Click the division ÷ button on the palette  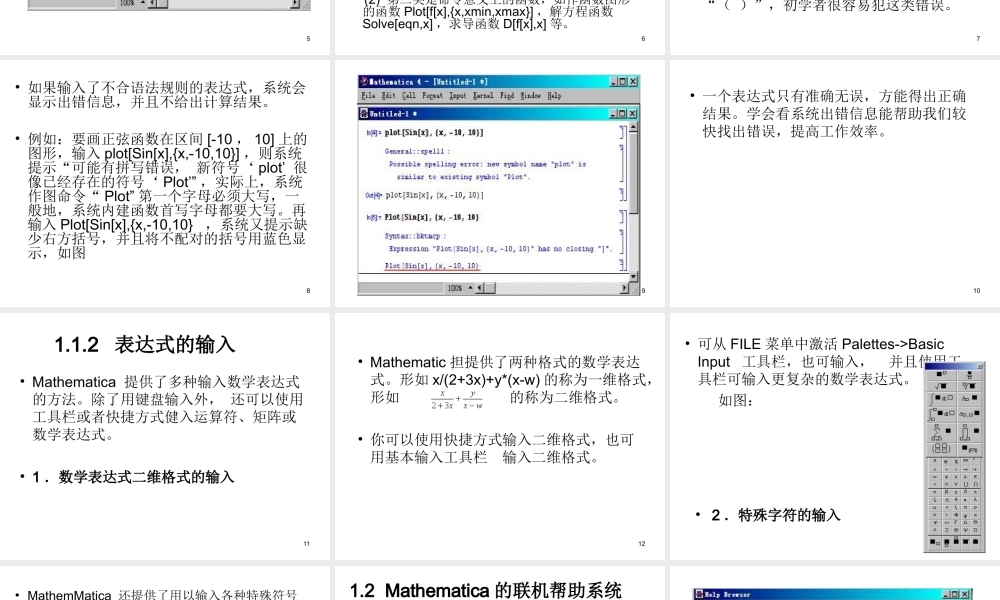(x=947, y=467)
